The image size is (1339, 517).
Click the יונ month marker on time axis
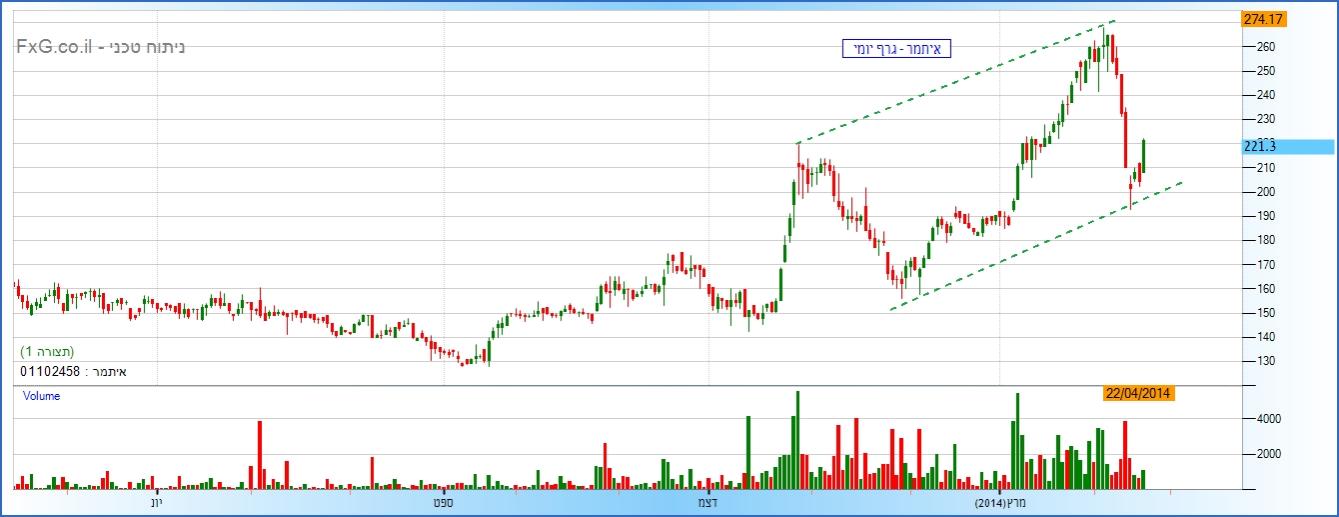156,502
